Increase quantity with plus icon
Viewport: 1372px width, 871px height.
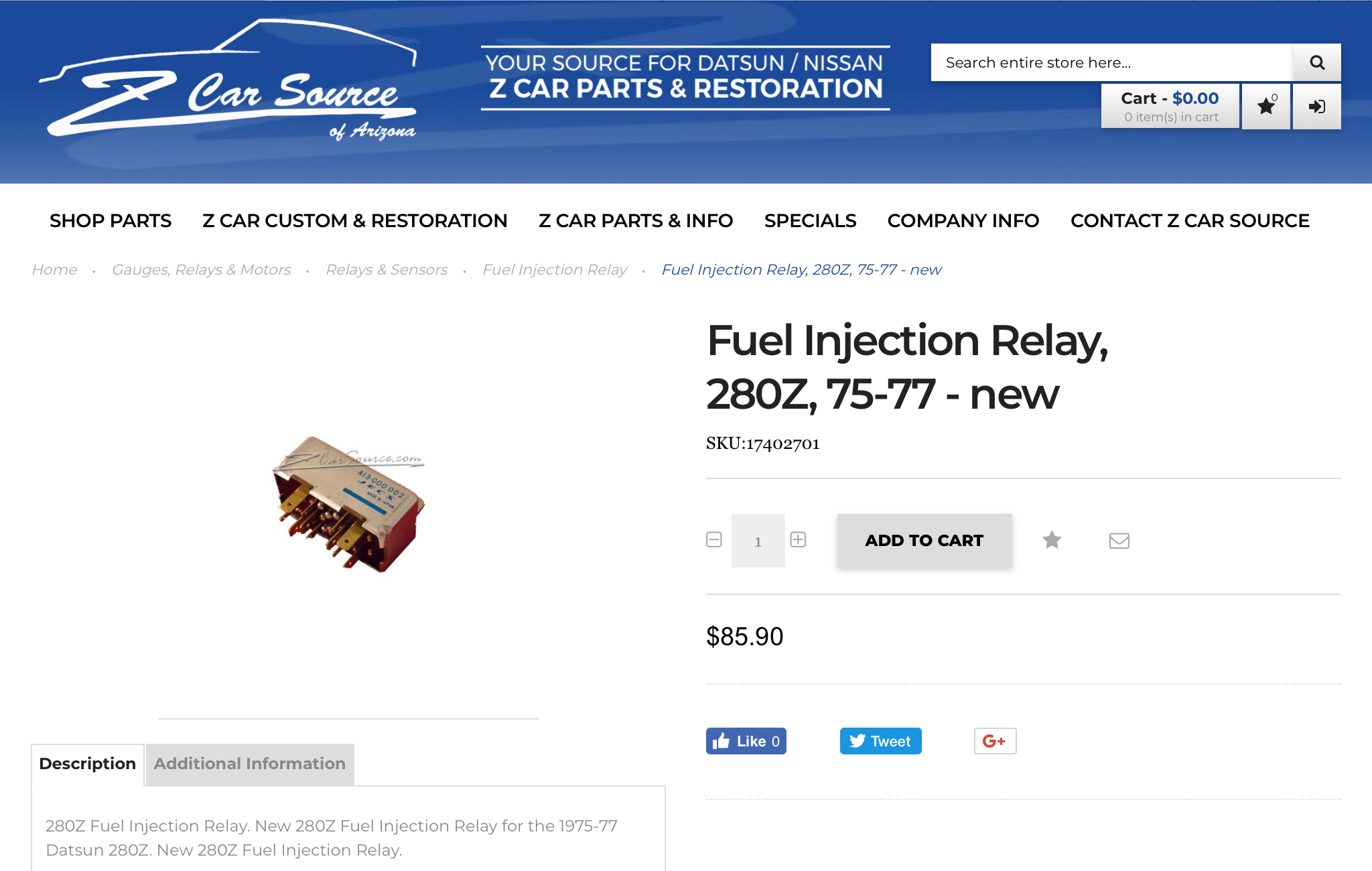(x=798, y=540)
